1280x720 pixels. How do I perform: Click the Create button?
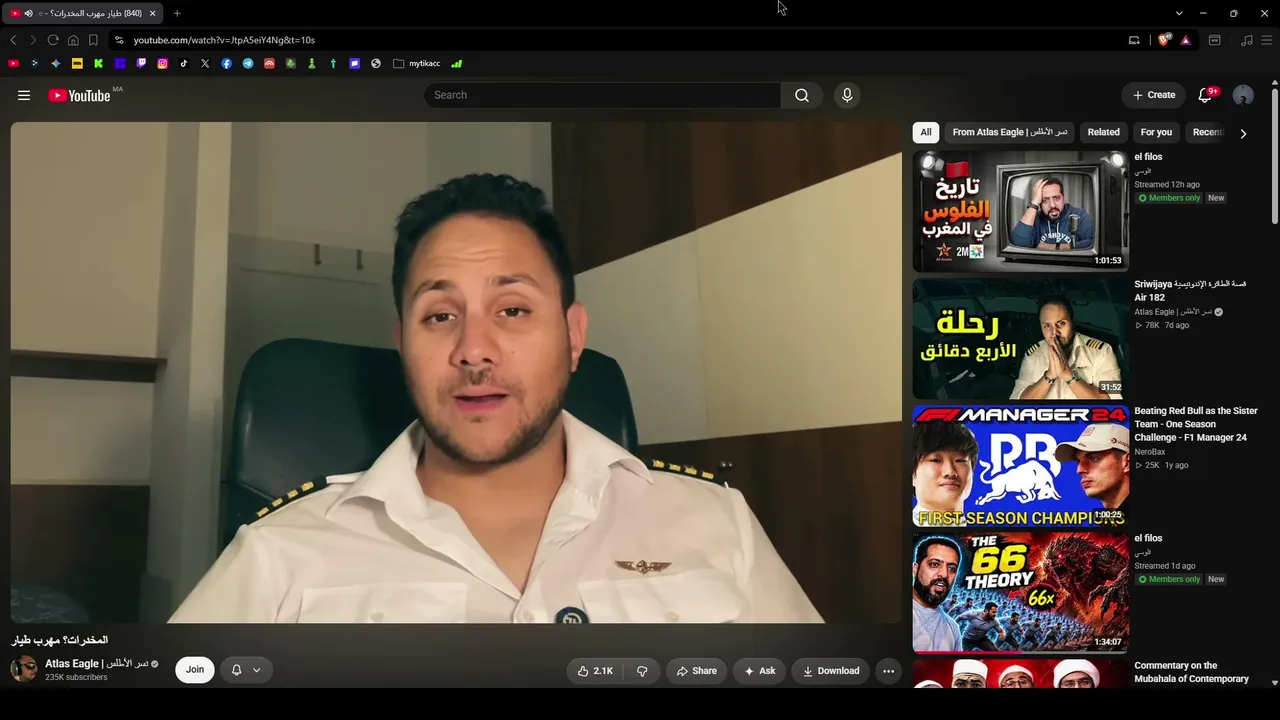(x=1154, y=95)
